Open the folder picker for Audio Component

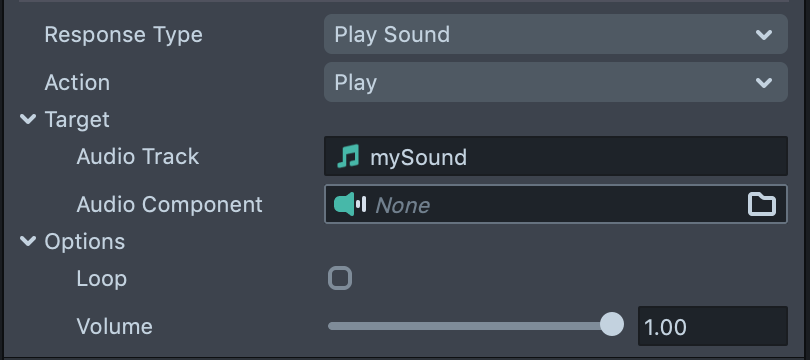762,204
